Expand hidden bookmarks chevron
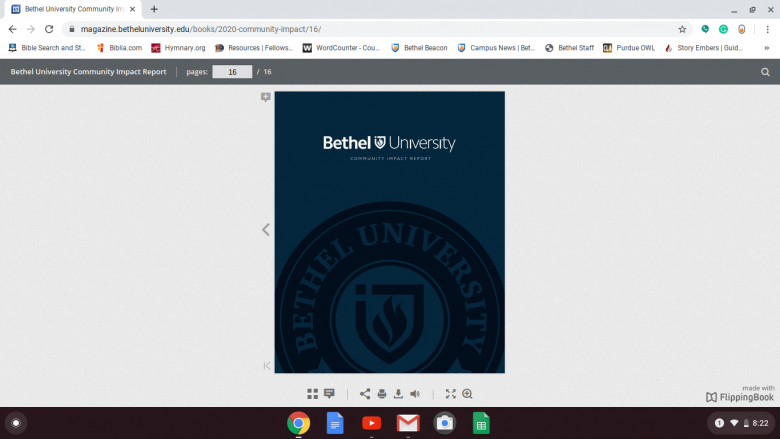 click(767, 48)
